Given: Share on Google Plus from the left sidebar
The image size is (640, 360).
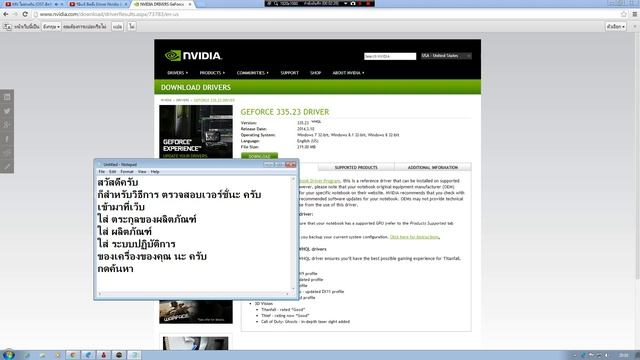Looking at the screenshot, I should [7, 125].
